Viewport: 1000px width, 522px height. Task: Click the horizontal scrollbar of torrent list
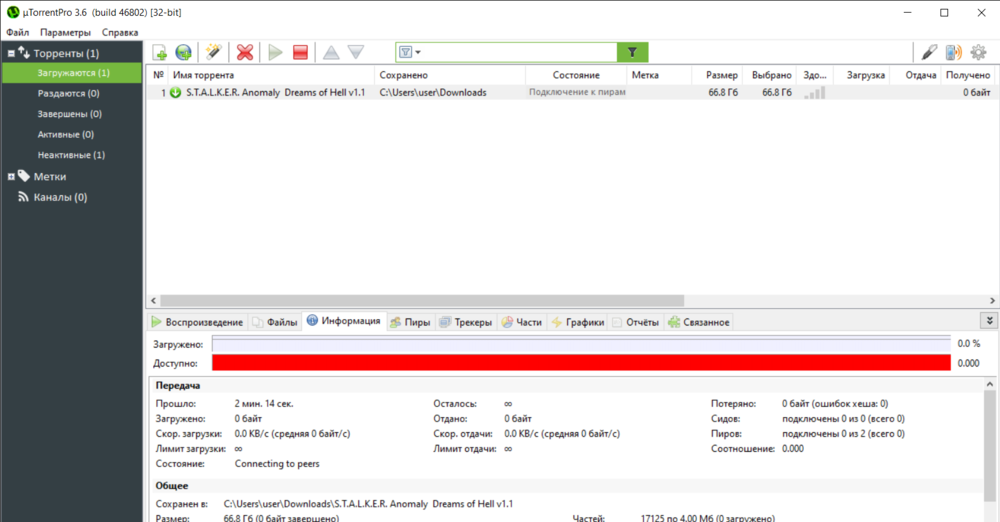(422, 300)
